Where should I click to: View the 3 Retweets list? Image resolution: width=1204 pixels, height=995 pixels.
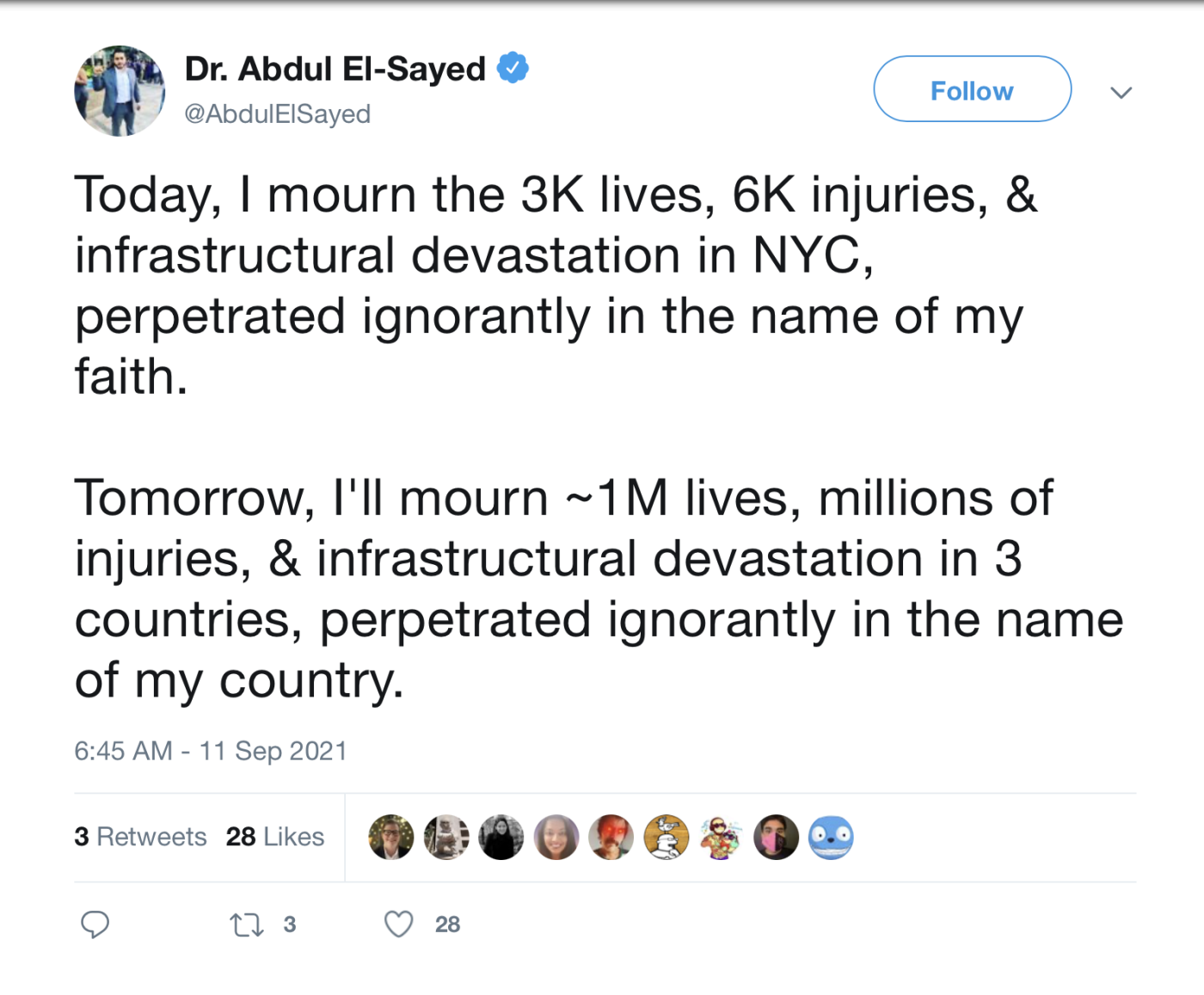click(140, 837)
